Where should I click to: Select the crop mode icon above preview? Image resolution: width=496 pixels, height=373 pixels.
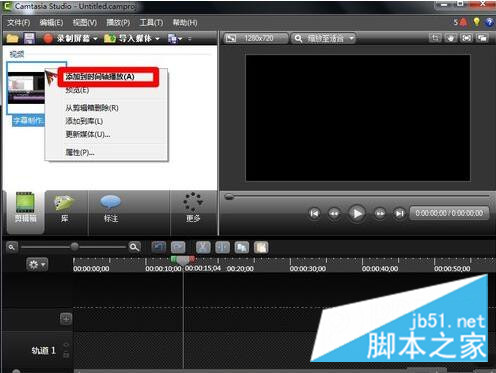(435, 38)
